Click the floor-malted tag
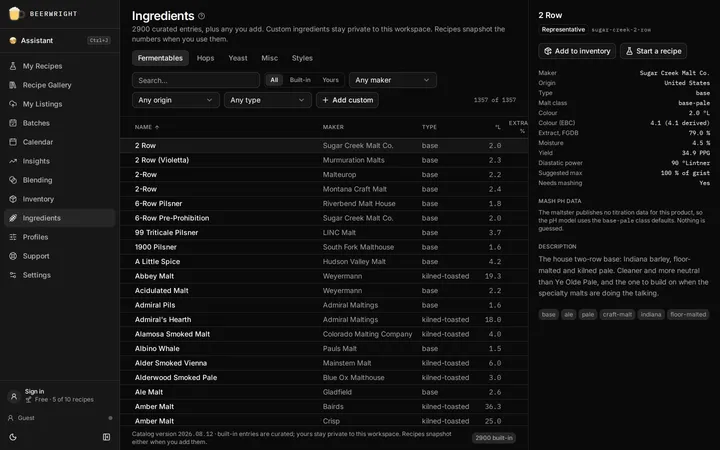The height and width of the screenshot is (450, 720). (x=688, y=315)
